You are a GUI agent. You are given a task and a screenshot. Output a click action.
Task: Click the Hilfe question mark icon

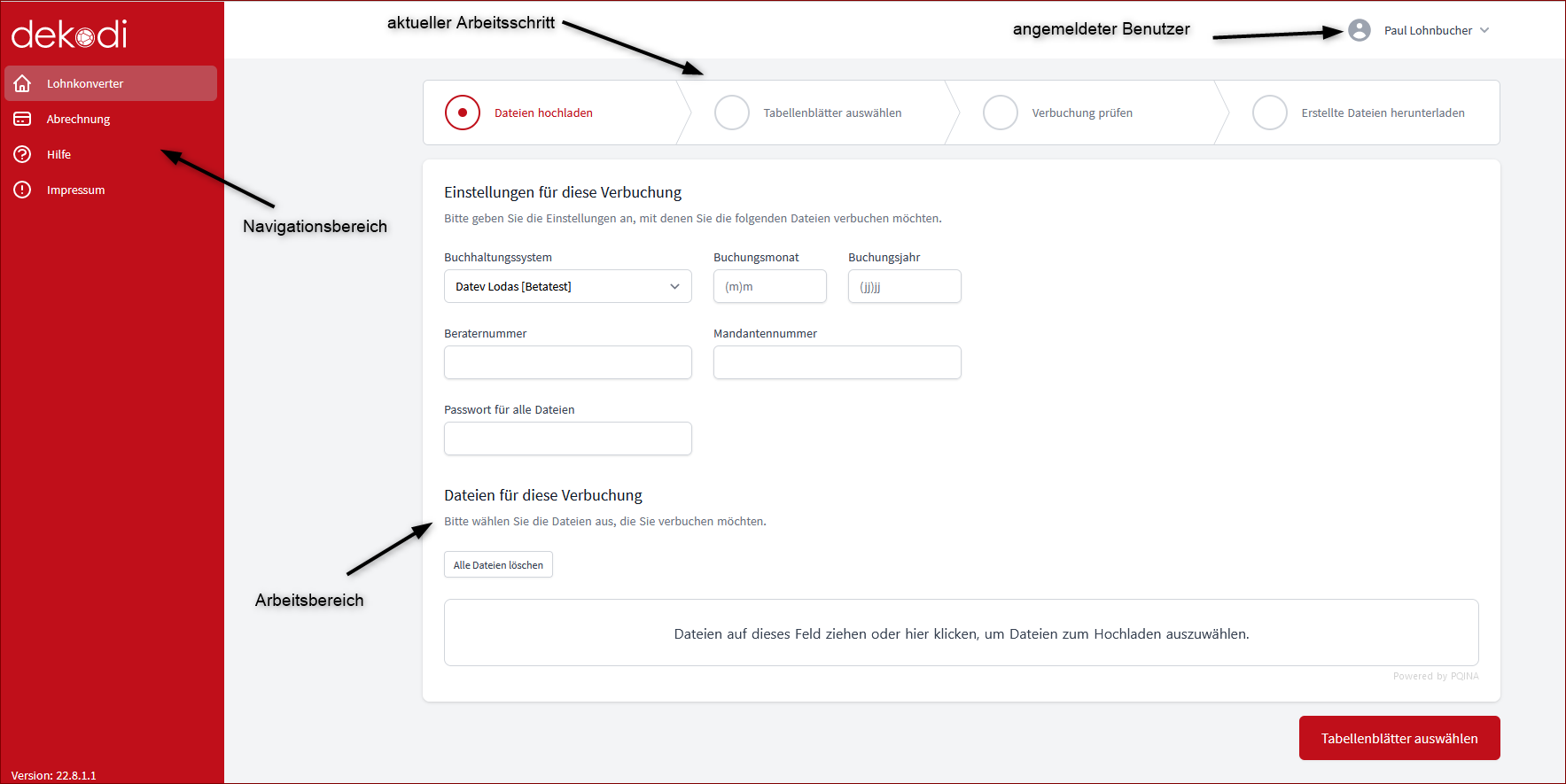[x=22, y=154]
